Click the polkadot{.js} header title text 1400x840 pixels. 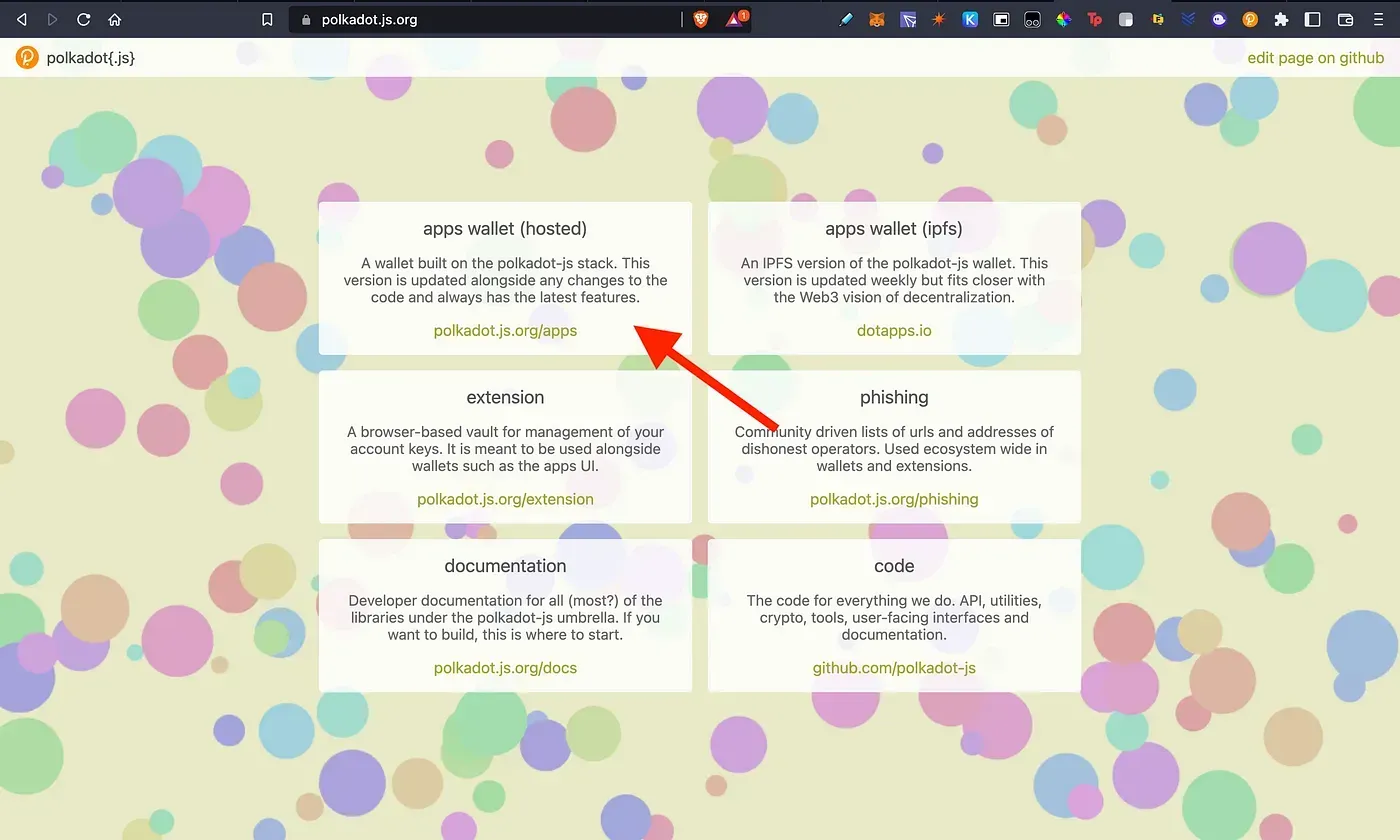[x=91, y=58]
